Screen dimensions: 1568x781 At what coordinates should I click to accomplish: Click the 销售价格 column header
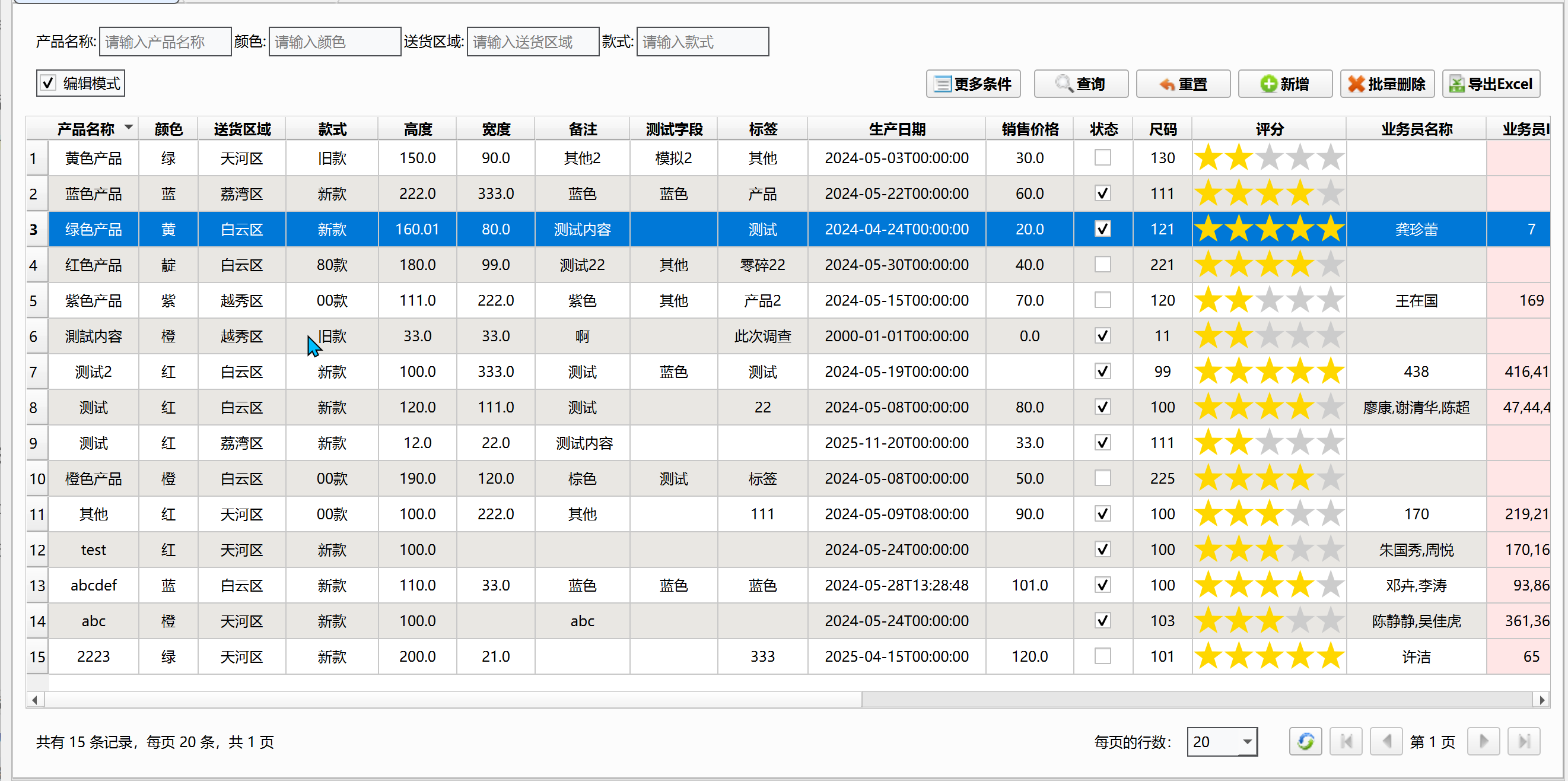click(x=1029, y=129)
